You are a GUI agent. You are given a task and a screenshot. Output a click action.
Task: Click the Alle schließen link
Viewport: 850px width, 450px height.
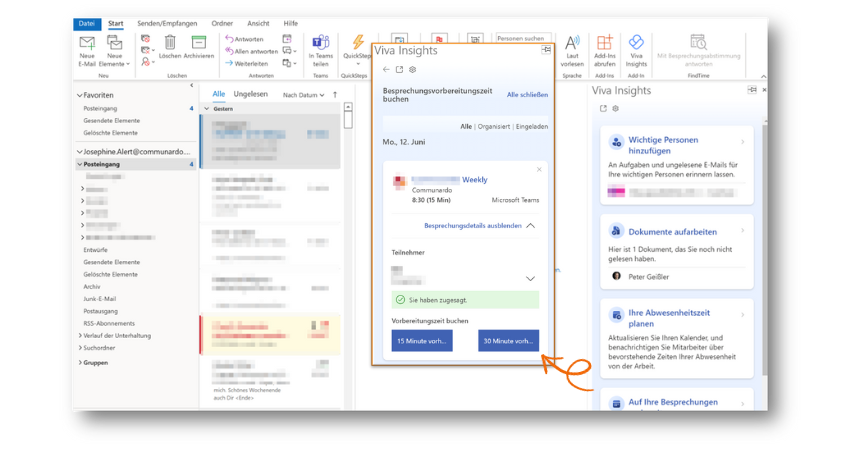[x=527, y=94]
